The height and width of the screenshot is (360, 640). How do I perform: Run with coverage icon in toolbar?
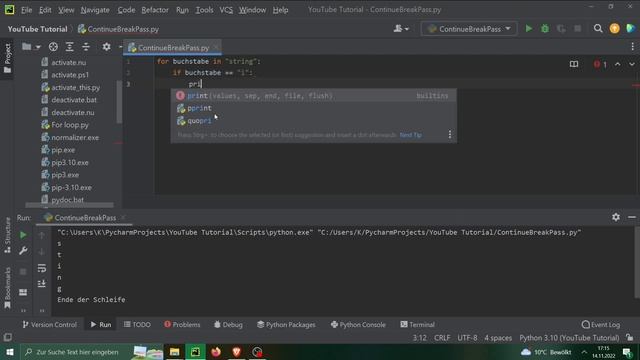(561, 29)
